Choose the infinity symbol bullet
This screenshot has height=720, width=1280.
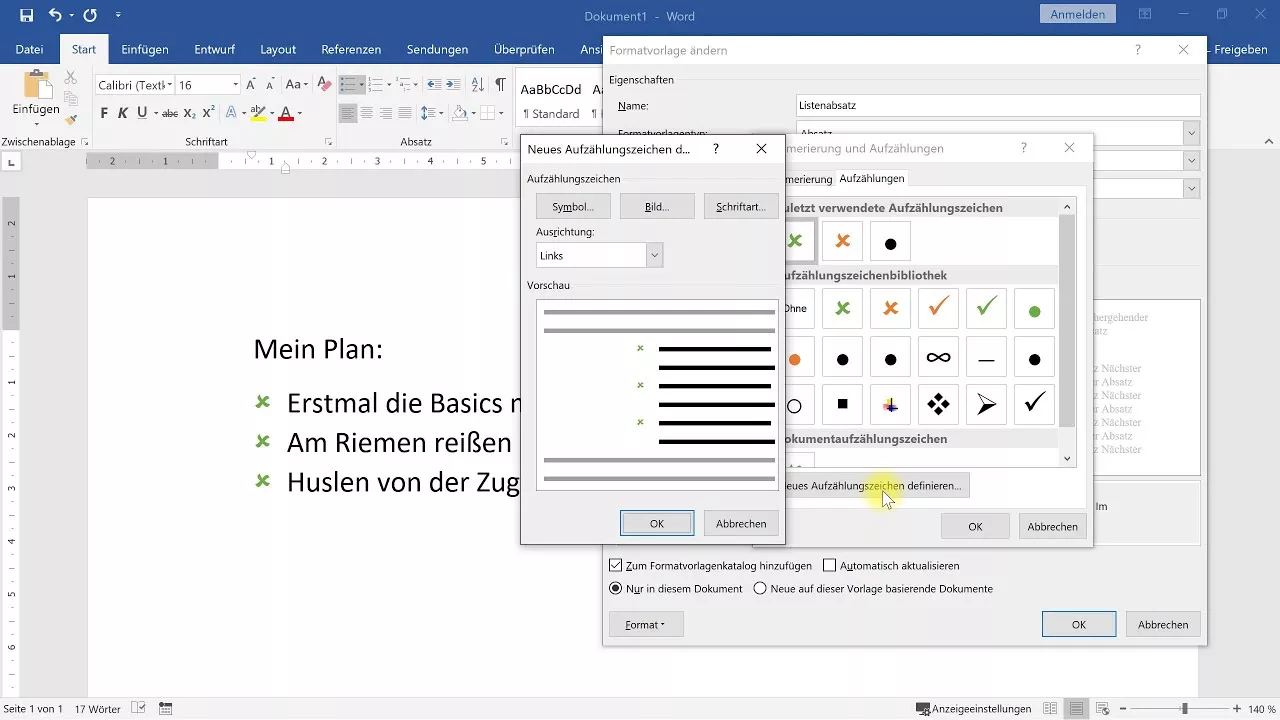click(938, 356)
